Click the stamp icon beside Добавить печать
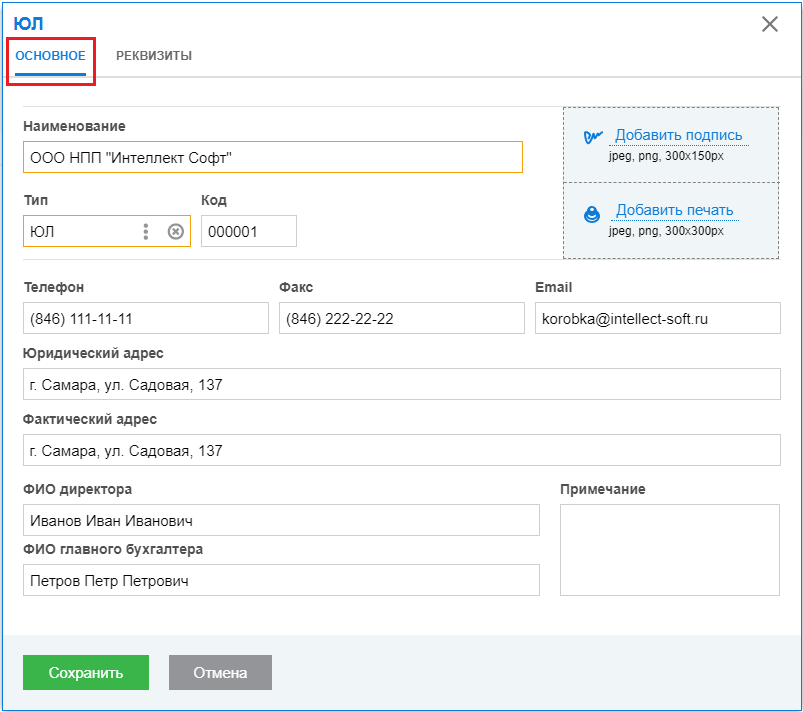 click(x=592, y=214)
